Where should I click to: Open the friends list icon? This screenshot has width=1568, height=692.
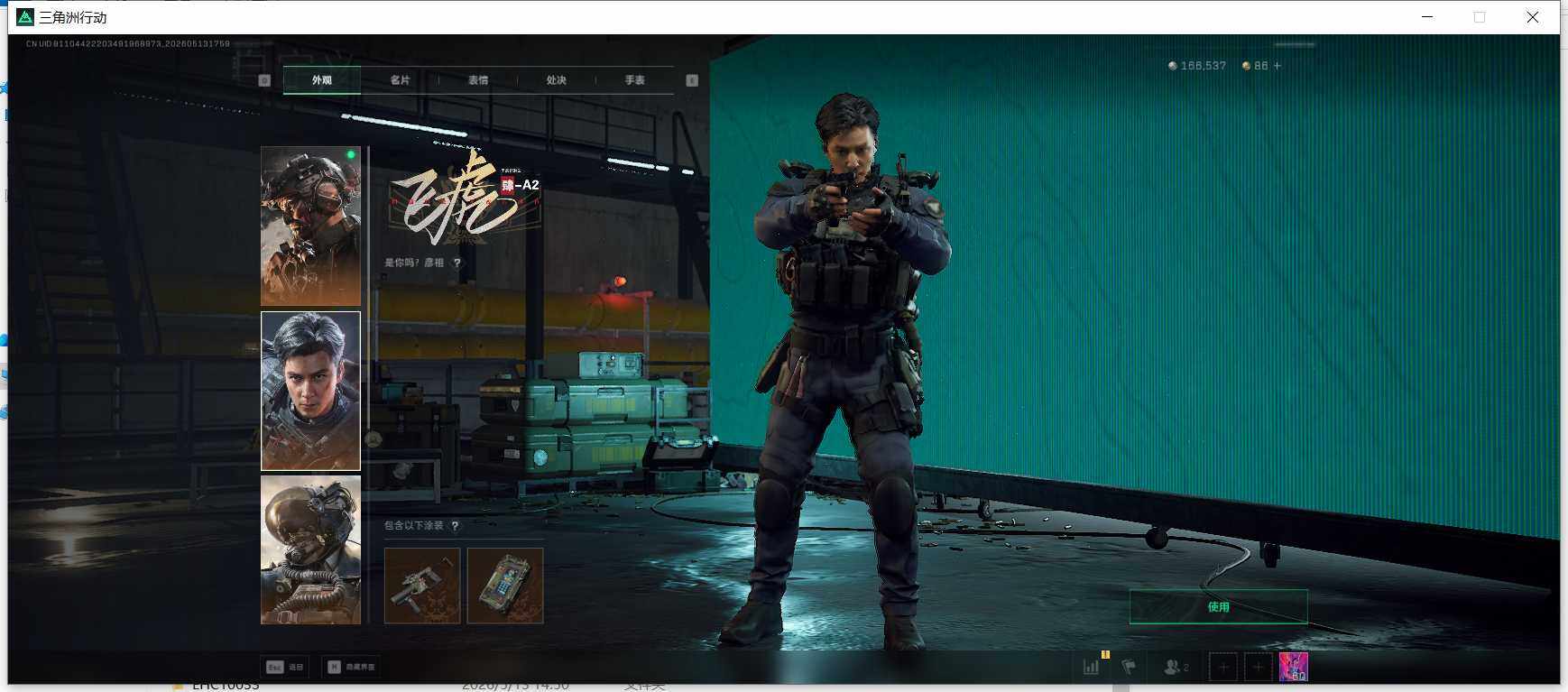[1176, 667]
